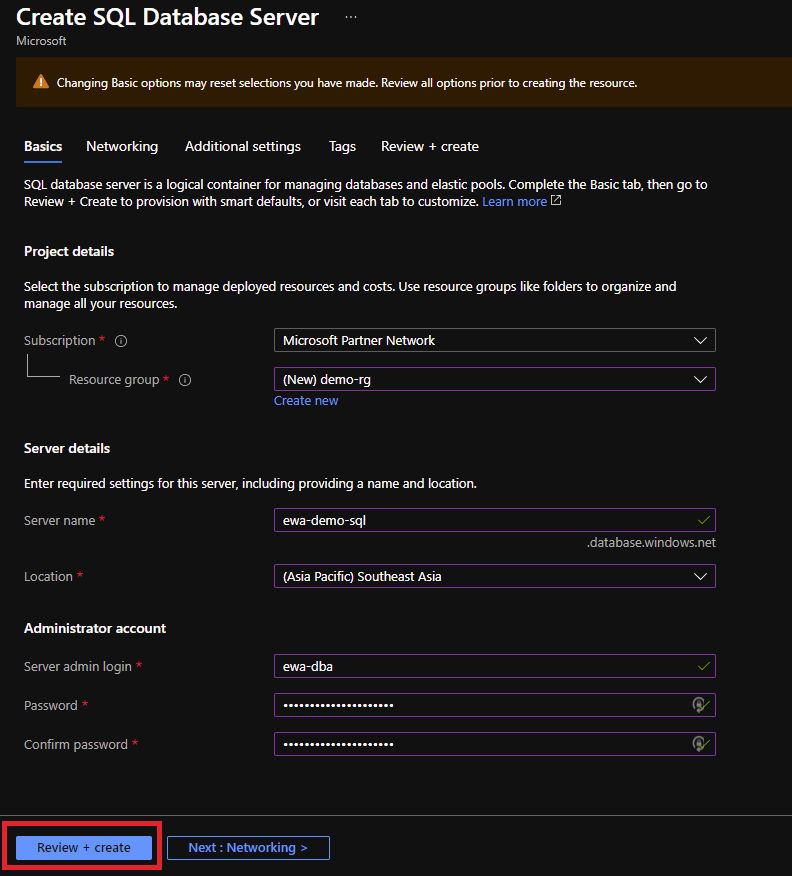Click into the Server admin login field
This screenshot has height=876, width=792.
point(480,666)
